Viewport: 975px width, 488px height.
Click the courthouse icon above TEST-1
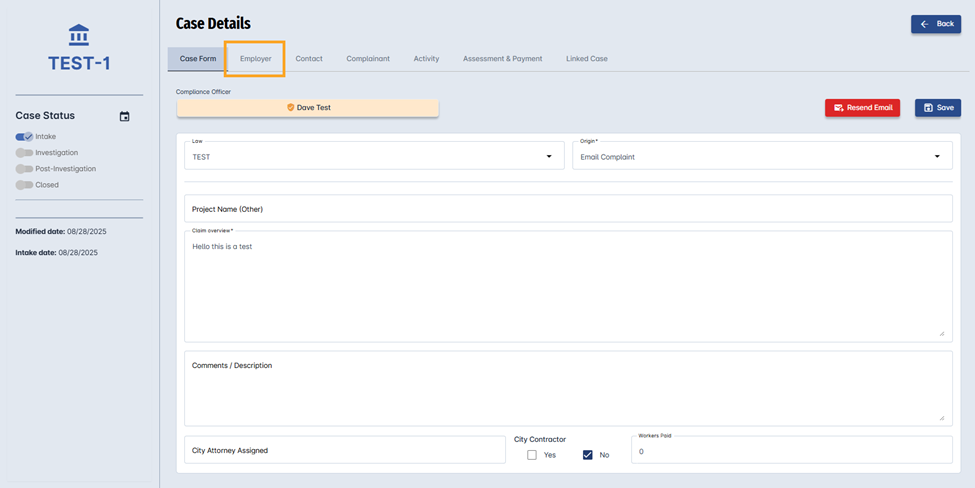click(x=79, y=35)
